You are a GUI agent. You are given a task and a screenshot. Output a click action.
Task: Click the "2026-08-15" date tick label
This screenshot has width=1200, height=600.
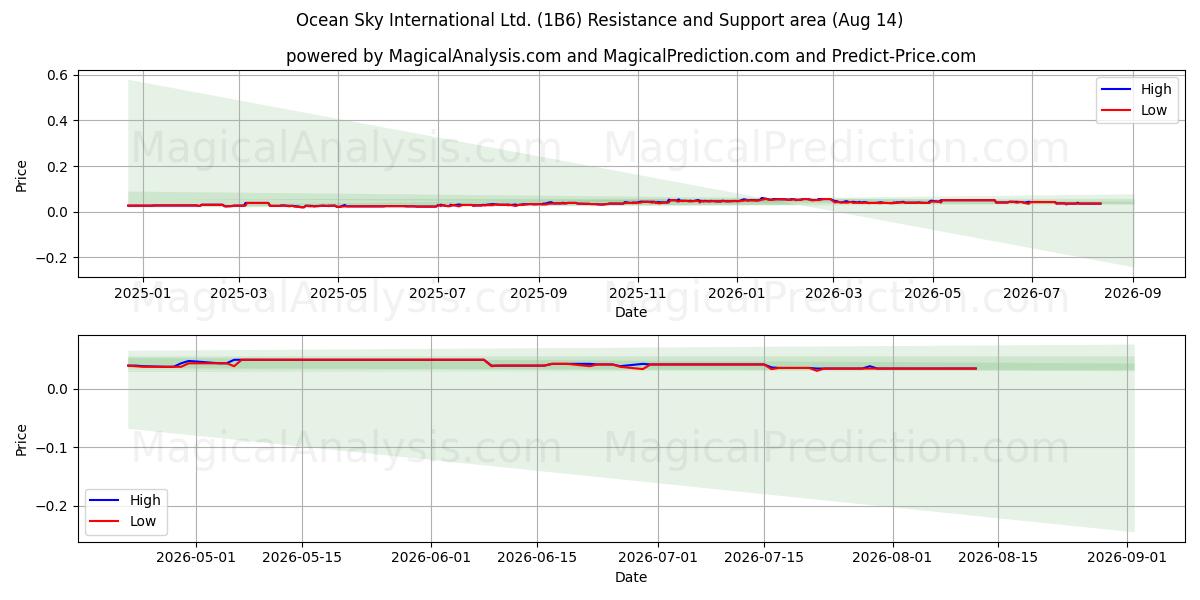tap(999, 558)
